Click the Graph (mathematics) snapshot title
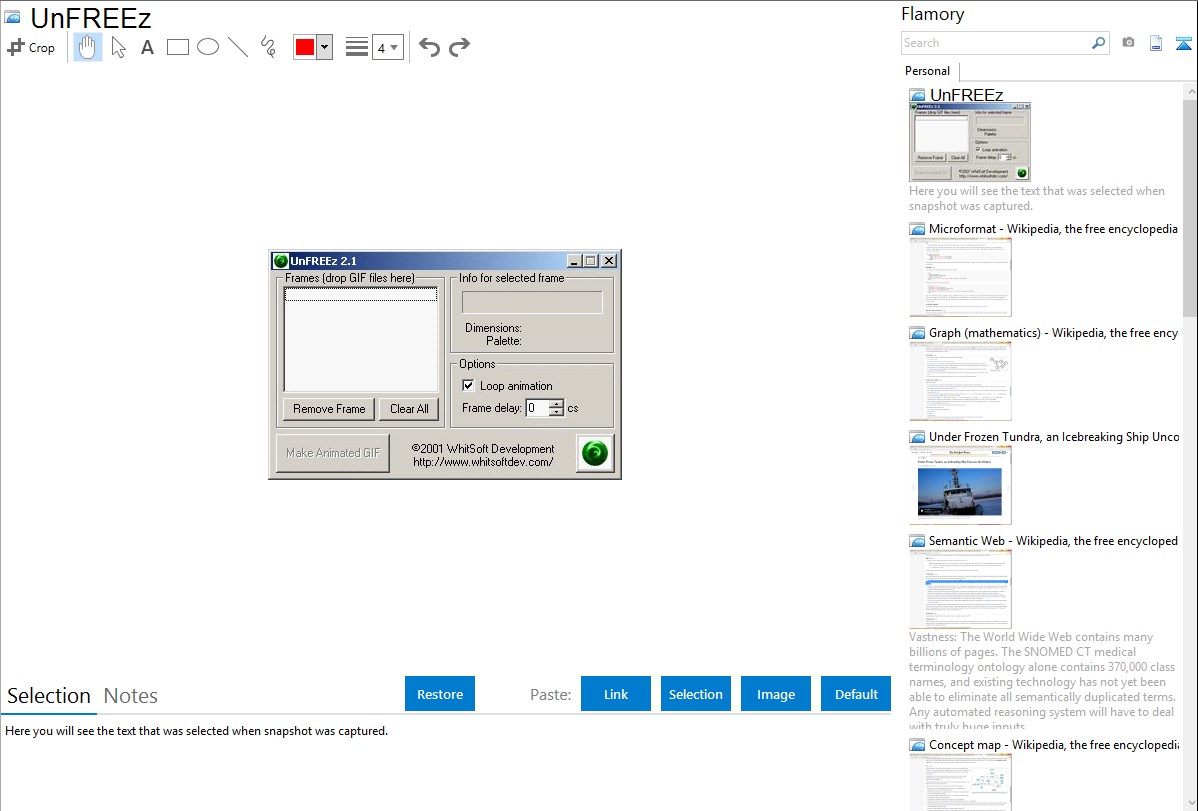Image resolution: width=1198 pixels, height=811 pixels. (x=1053, y=333)
